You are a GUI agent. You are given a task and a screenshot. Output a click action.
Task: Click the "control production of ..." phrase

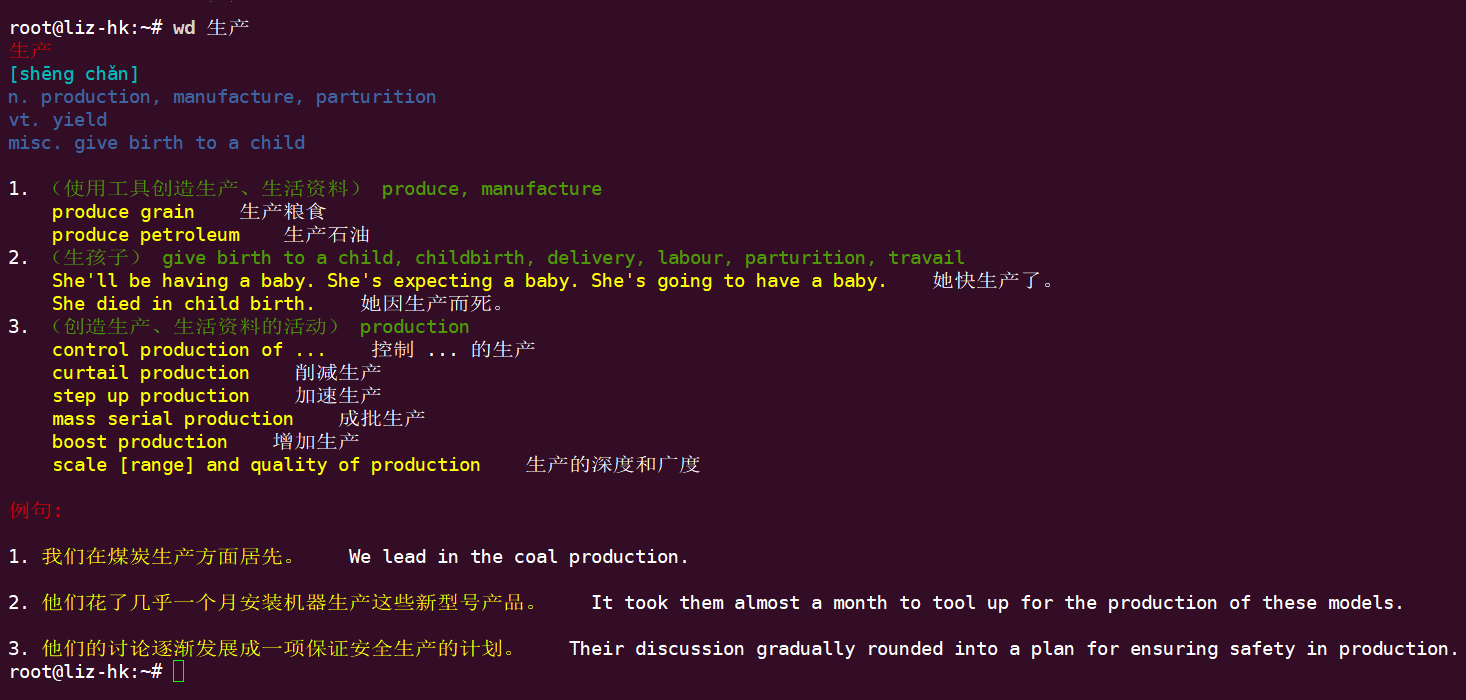coord(189,350)
